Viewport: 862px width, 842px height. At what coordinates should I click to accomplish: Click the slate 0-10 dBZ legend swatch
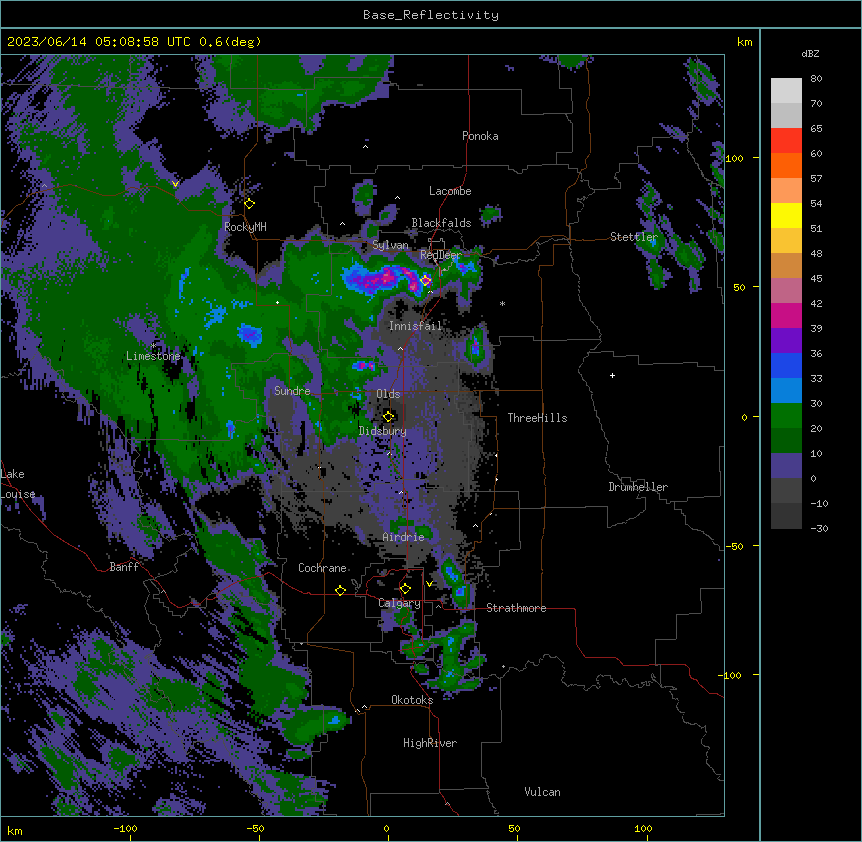(786, 466)
